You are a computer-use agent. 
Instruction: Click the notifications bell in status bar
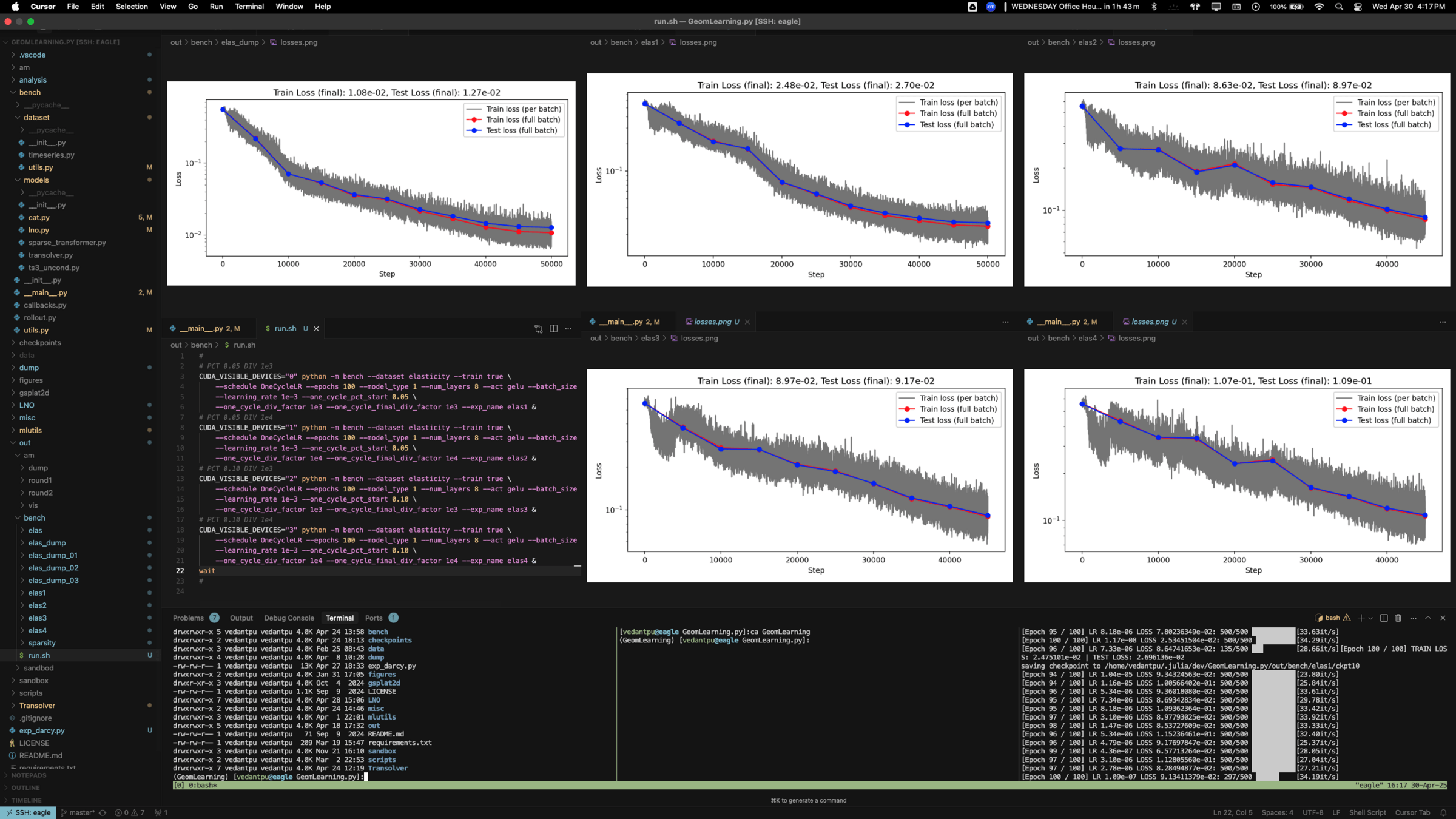1443,812
